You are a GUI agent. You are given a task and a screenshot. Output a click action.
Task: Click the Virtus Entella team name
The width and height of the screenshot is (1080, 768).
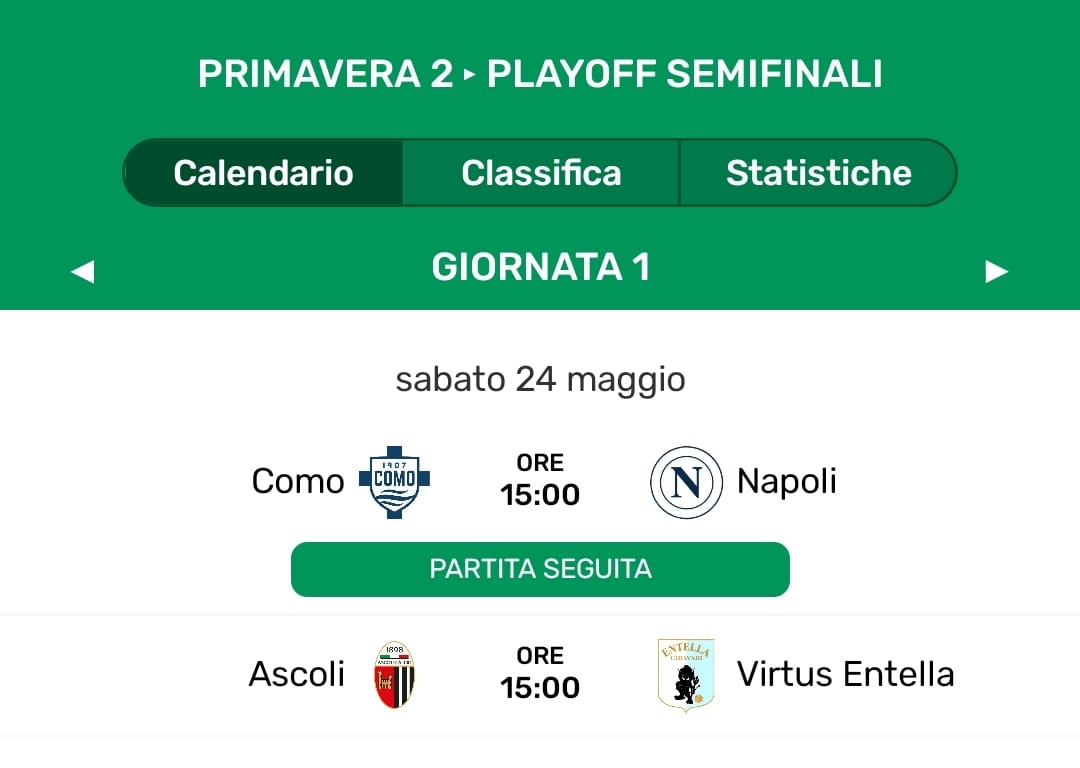point(845,675)
